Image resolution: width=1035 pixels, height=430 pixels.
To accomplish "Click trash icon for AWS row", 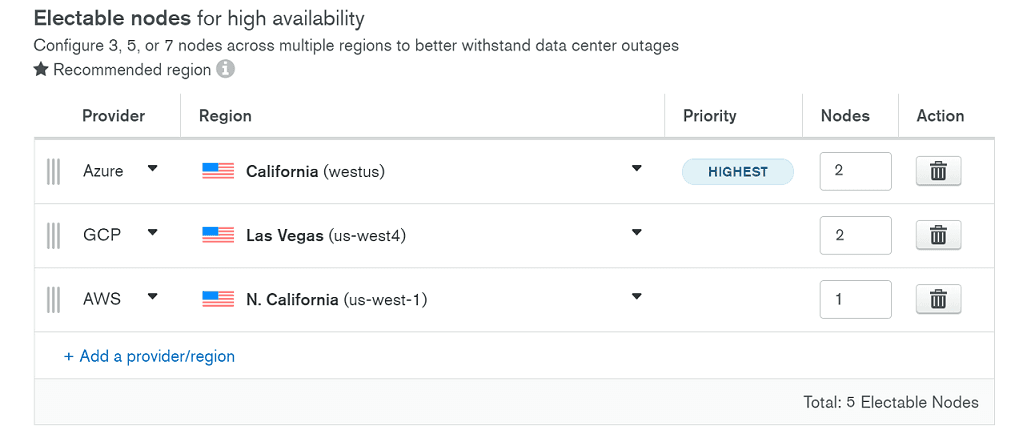I will (938, 299).
